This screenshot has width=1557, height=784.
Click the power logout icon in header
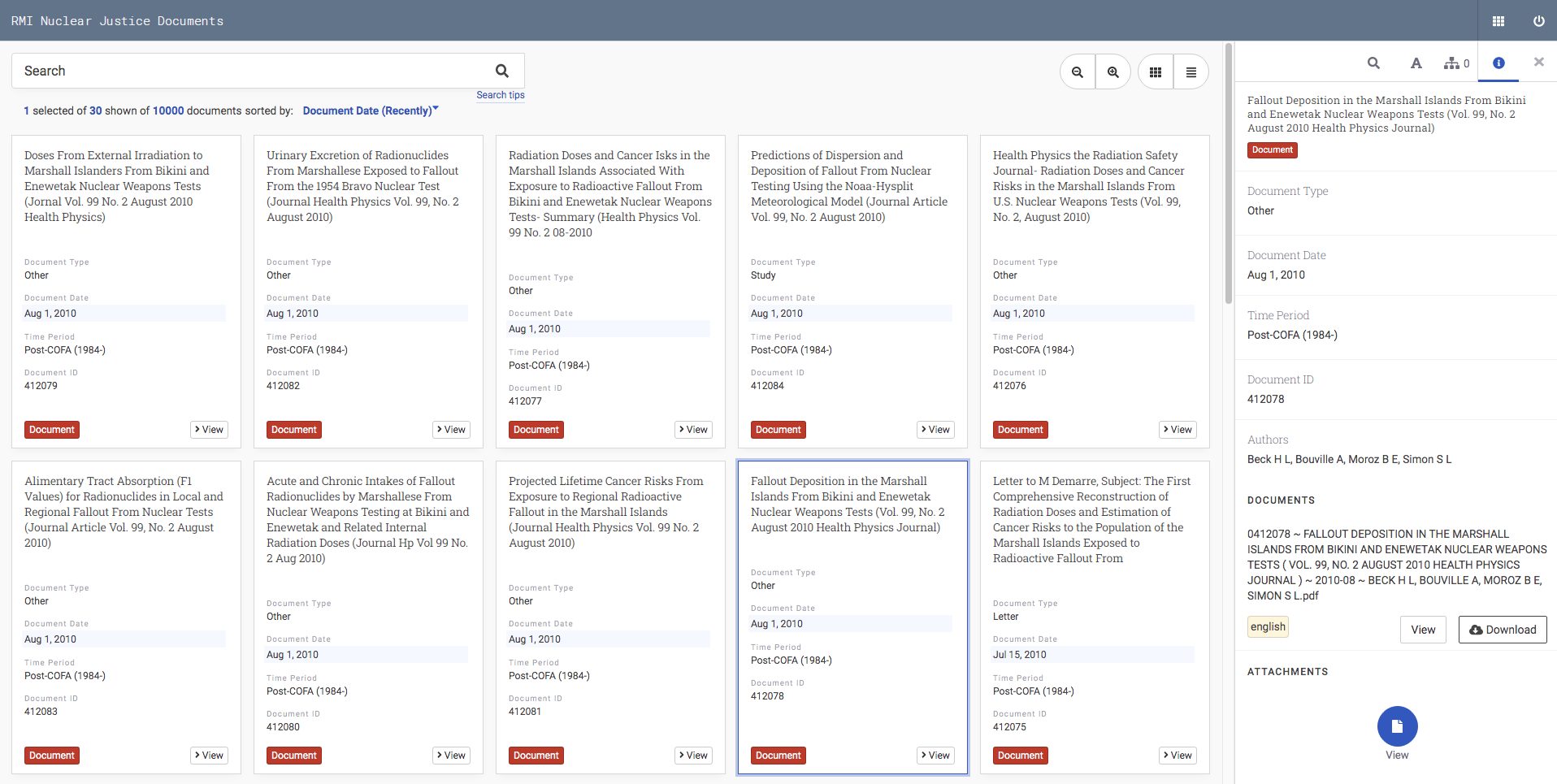[x=1539, y=21]
